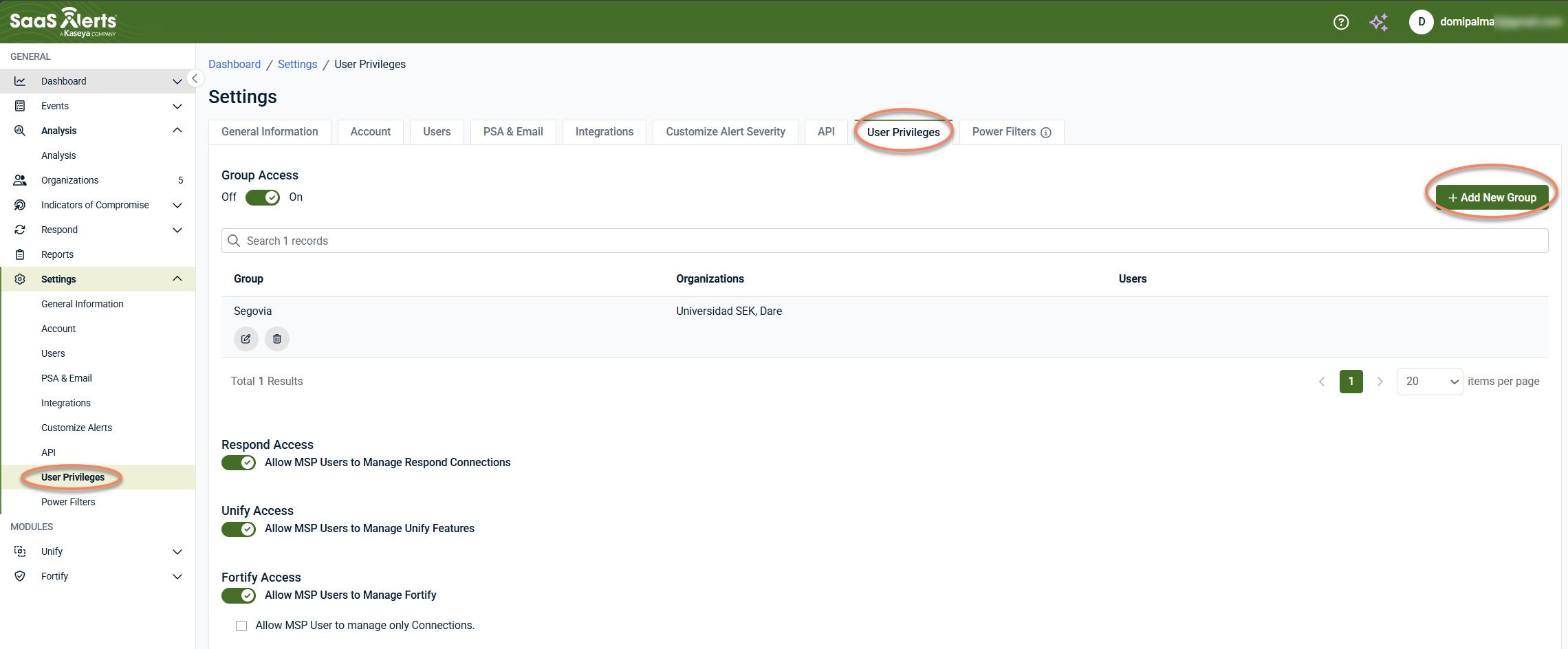Select the User Privileges tab

(x=904, y=132)
